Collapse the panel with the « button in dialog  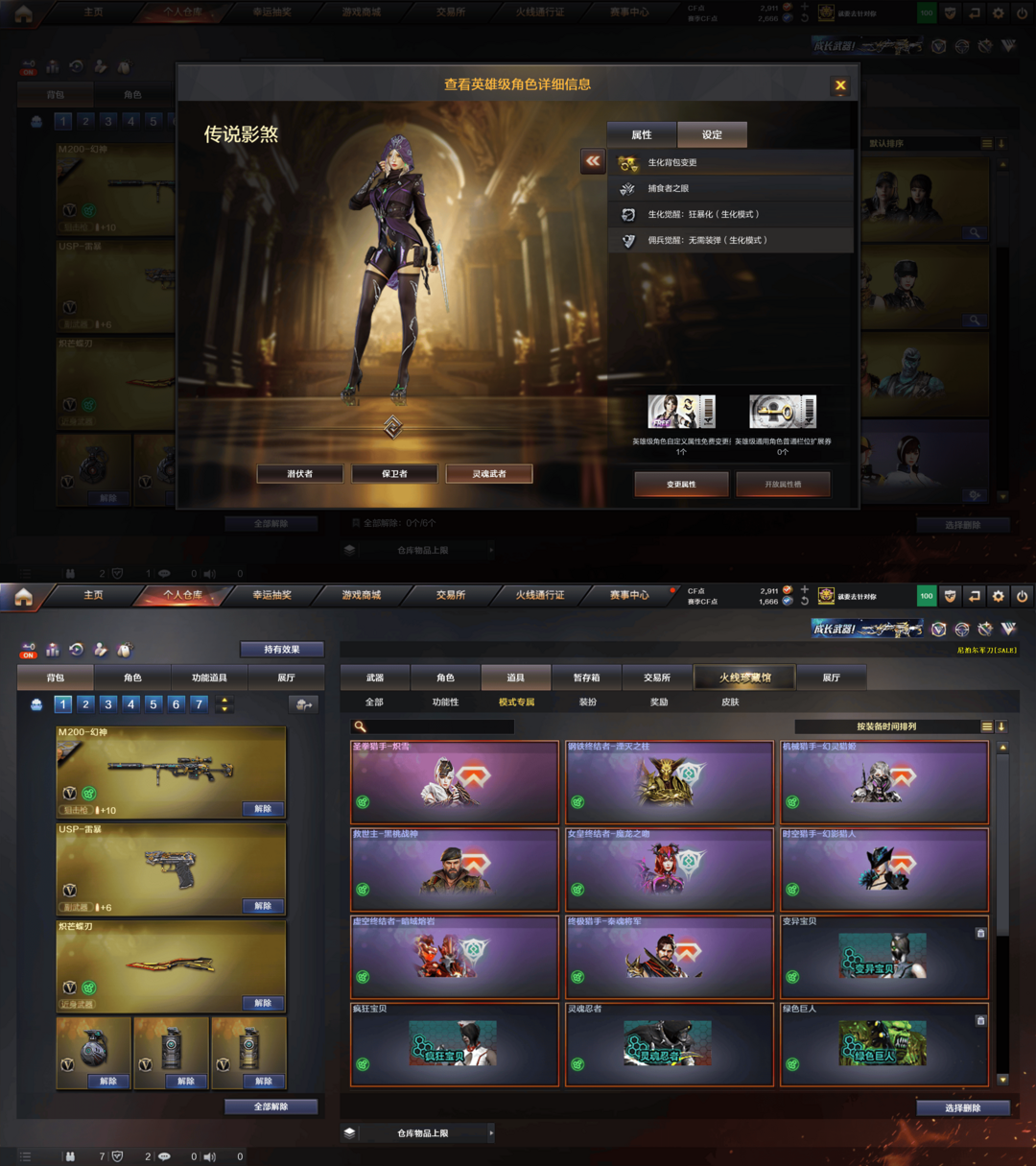(x=593, y=161)
